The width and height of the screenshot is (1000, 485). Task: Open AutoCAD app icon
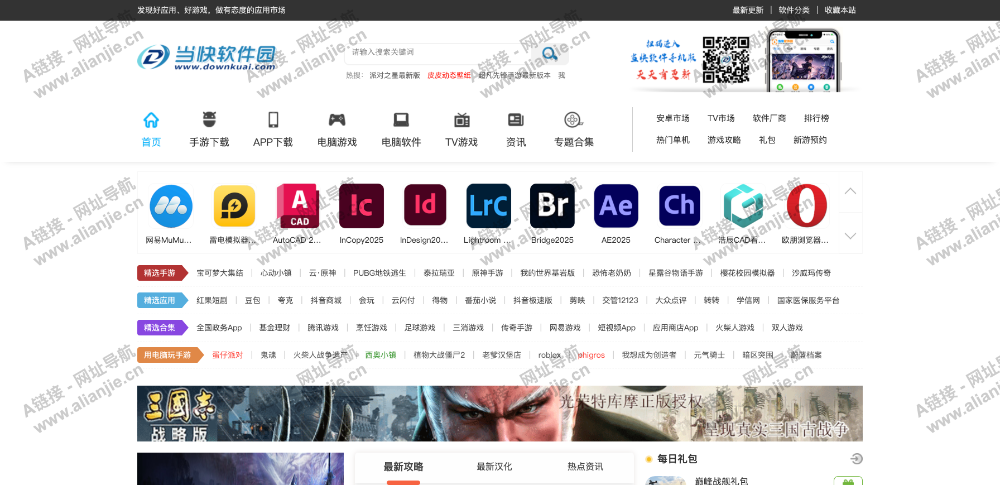[x=298, y=206]
